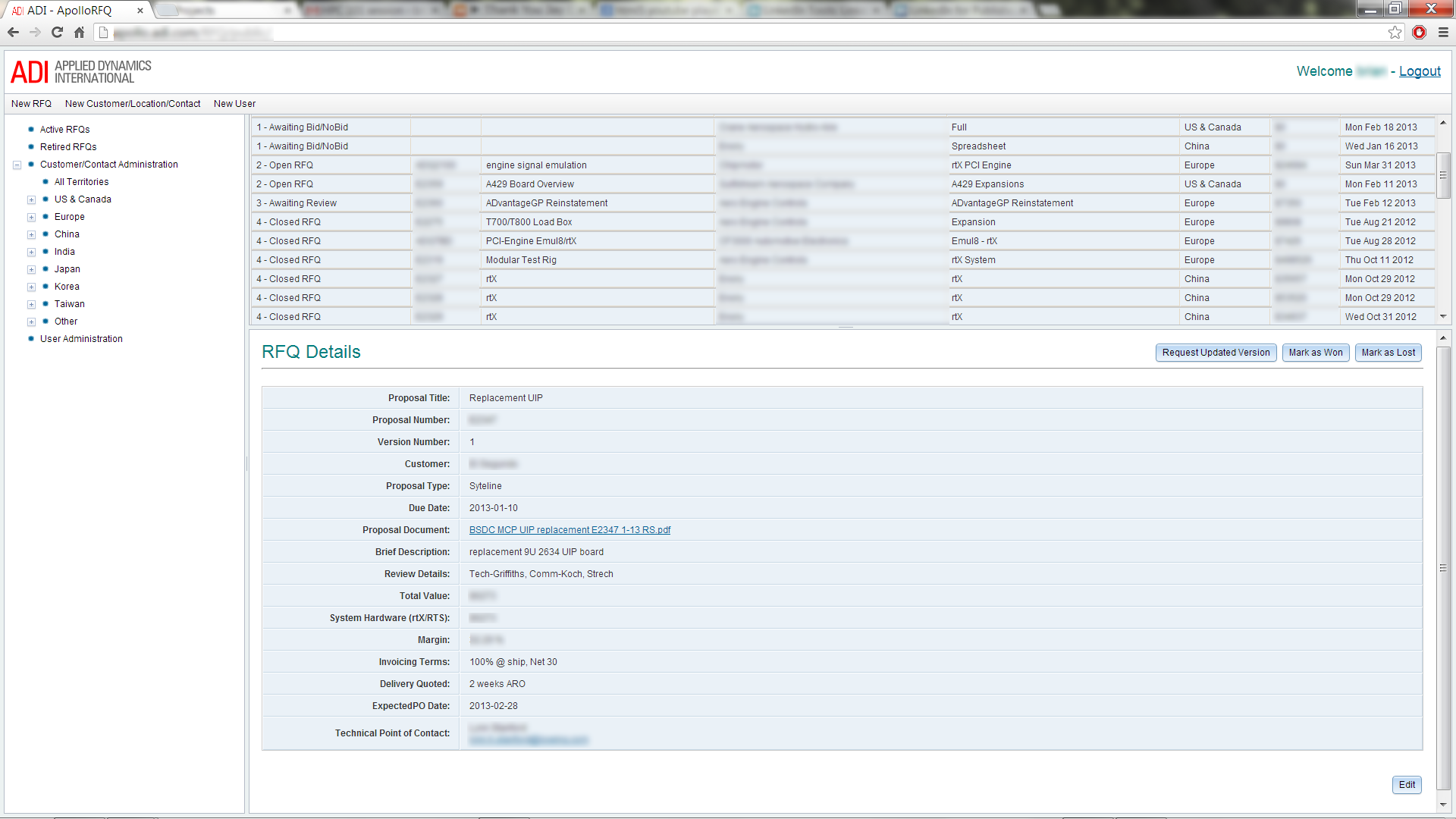Viewport: 1456px width, 819px height.
Task: Click details pane scroll up arrow
Action: coord(1443,338)
